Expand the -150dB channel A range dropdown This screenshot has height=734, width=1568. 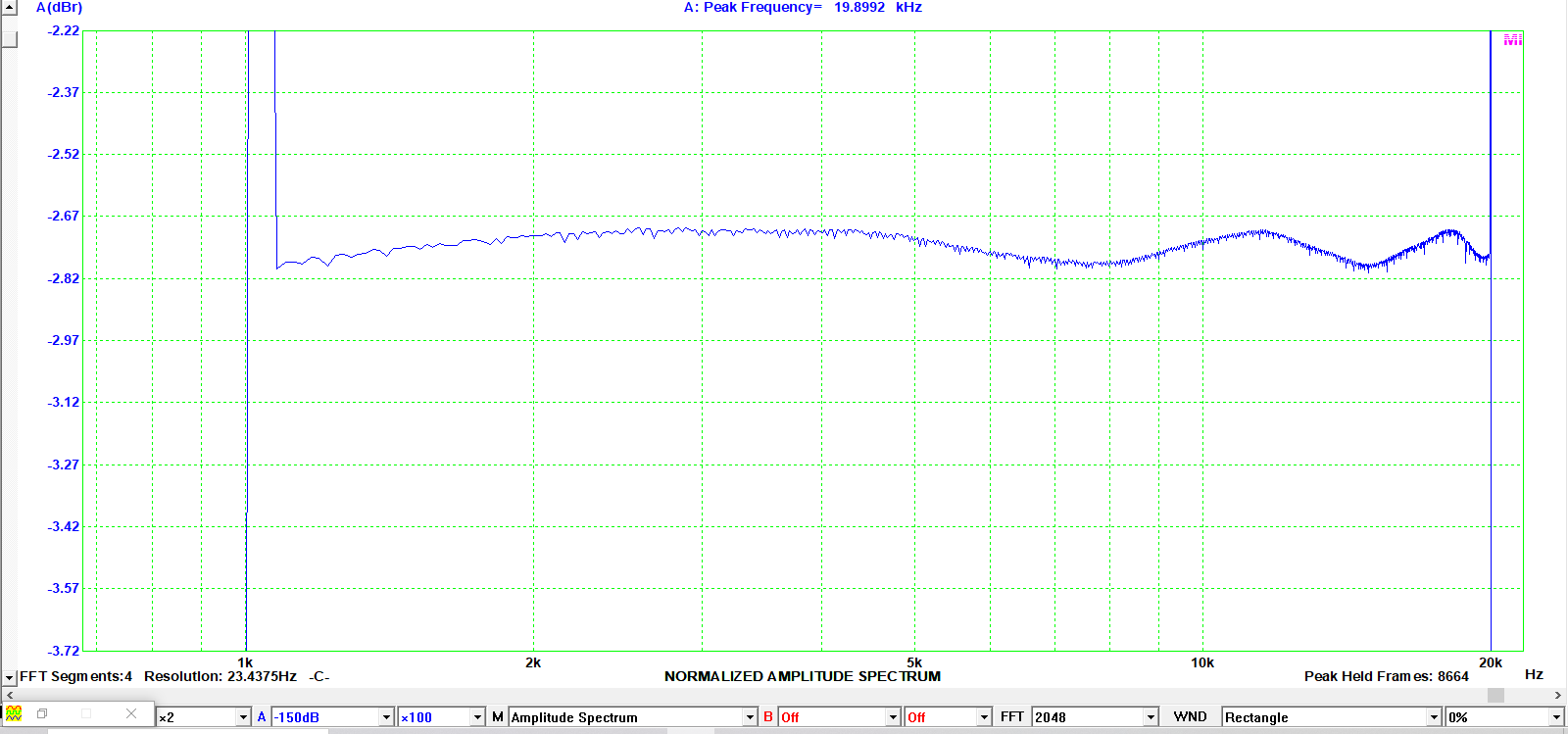[386, 717]
